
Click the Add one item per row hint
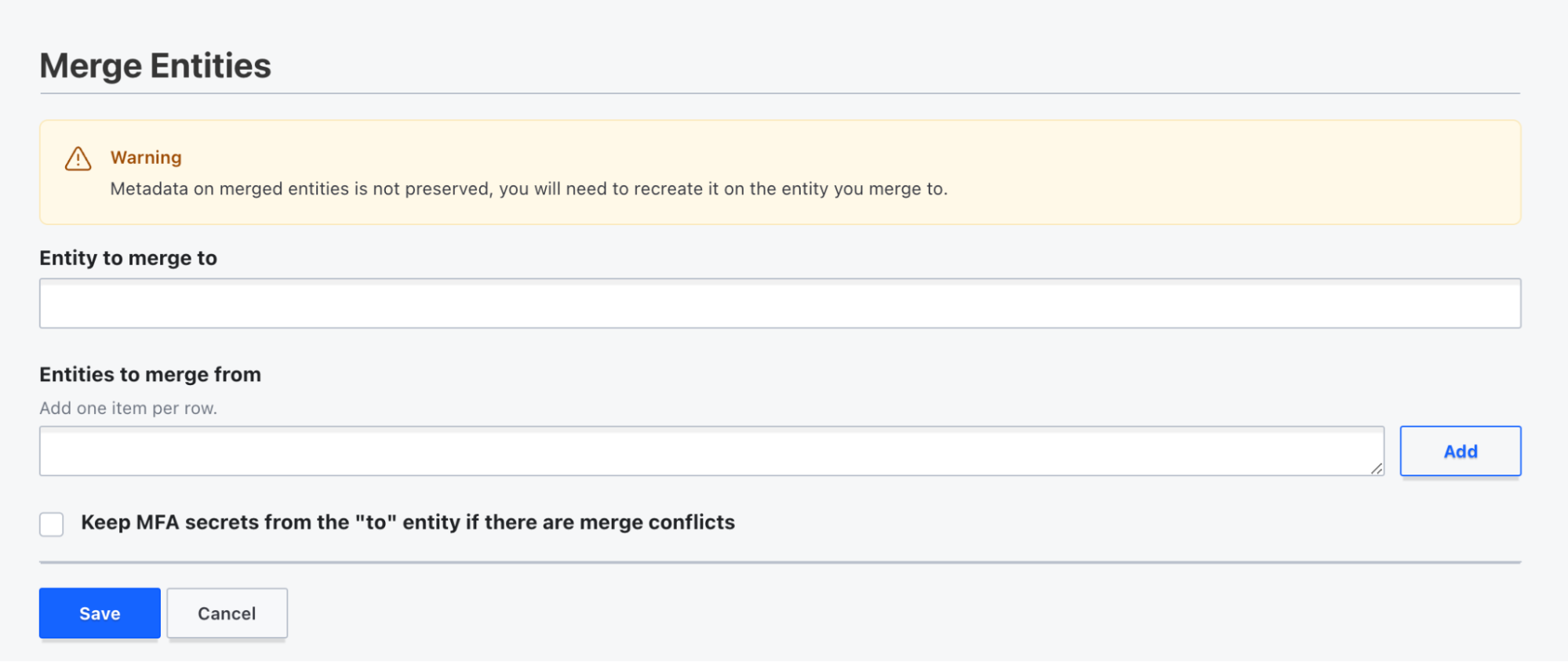pyautogui.click(x=128, y=409)
